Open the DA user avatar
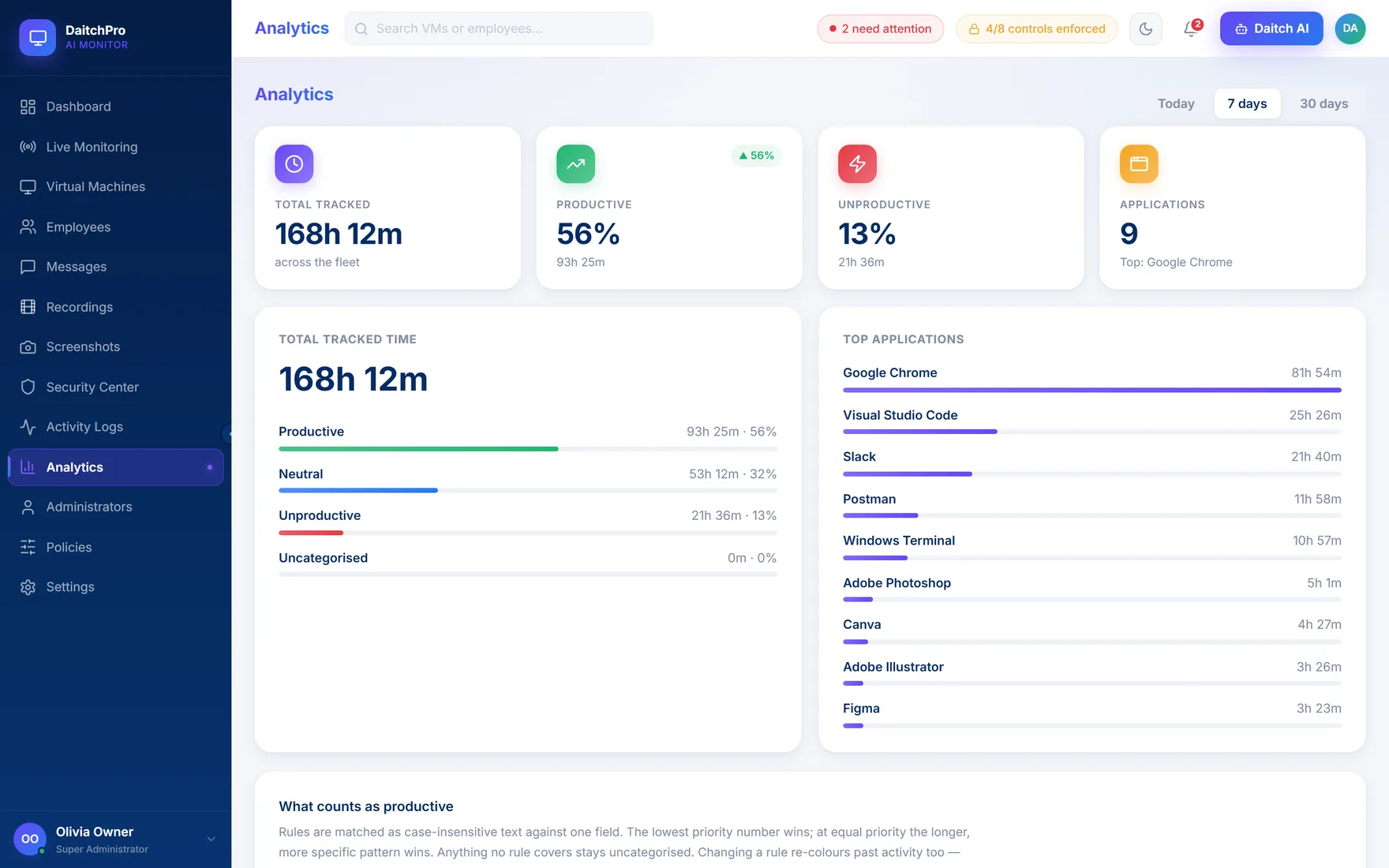1389x868 pixels. pyautogui.click(x=1350, y=28)
